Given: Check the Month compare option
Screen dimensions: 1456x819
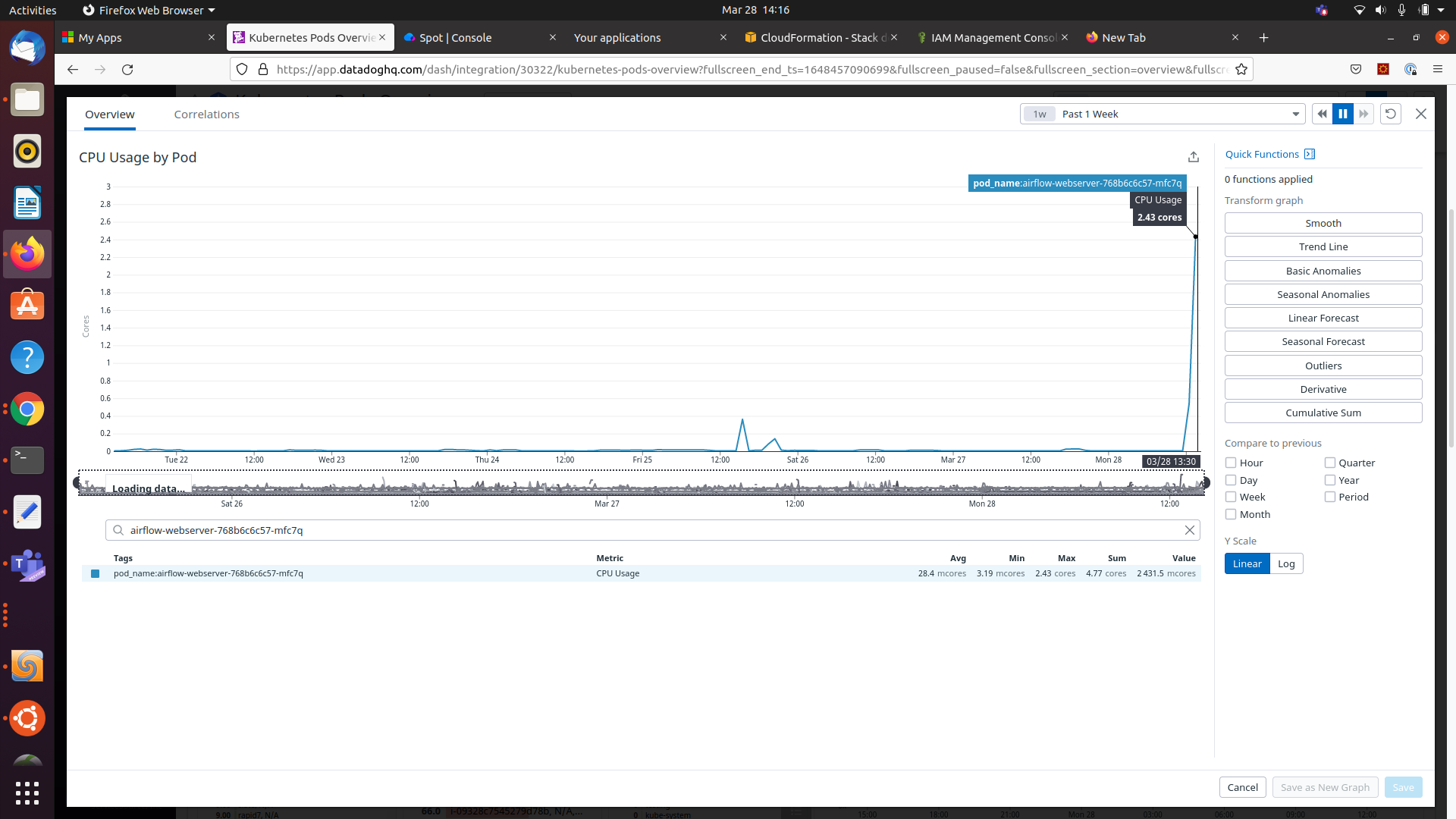Looking at the screenshot, I should pos(1229,513).
